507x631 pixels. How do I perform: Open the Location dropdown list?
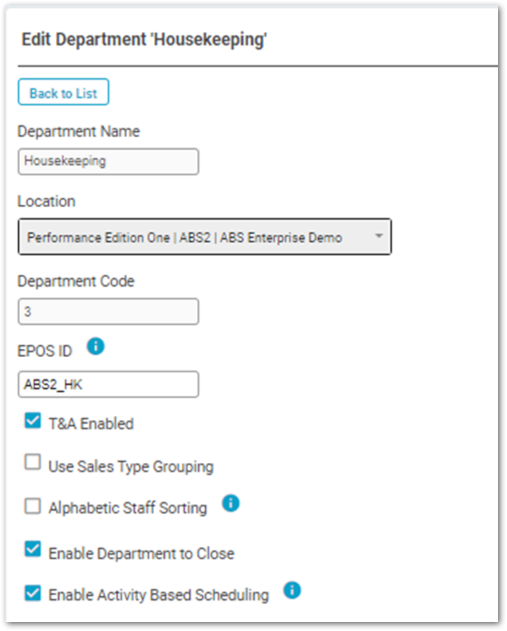205,237
